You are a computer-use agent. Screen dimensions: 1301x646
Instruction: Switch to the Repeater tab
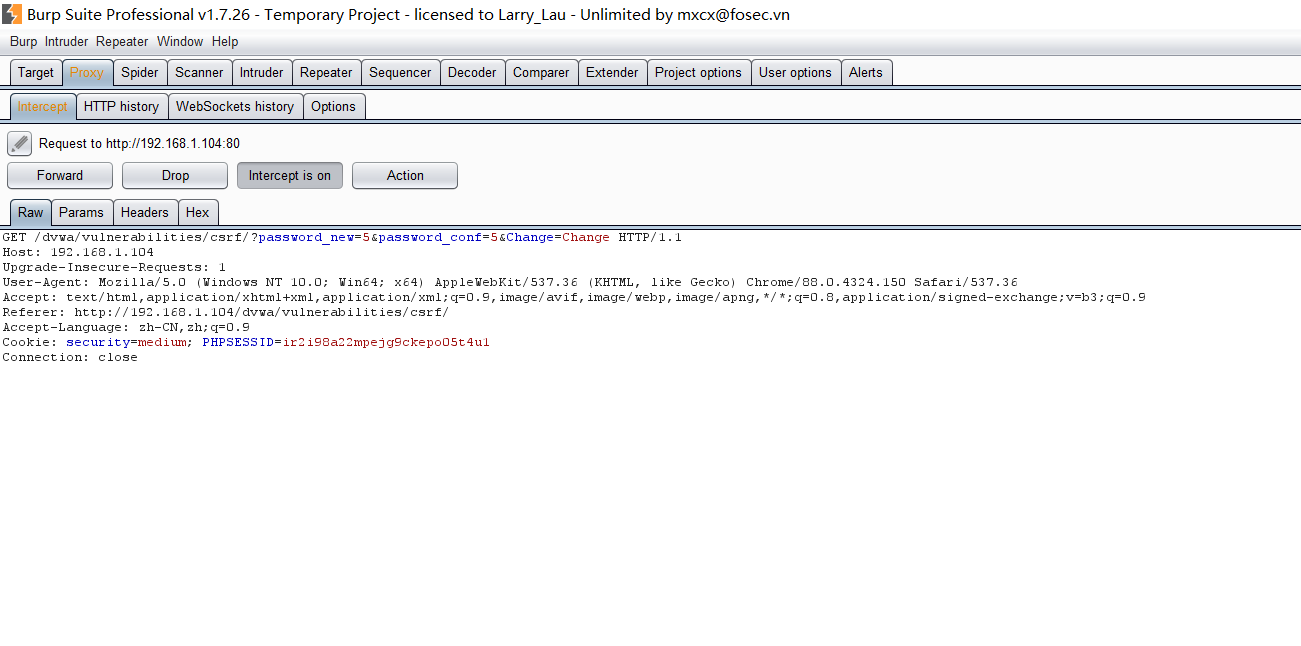point(326,73)
